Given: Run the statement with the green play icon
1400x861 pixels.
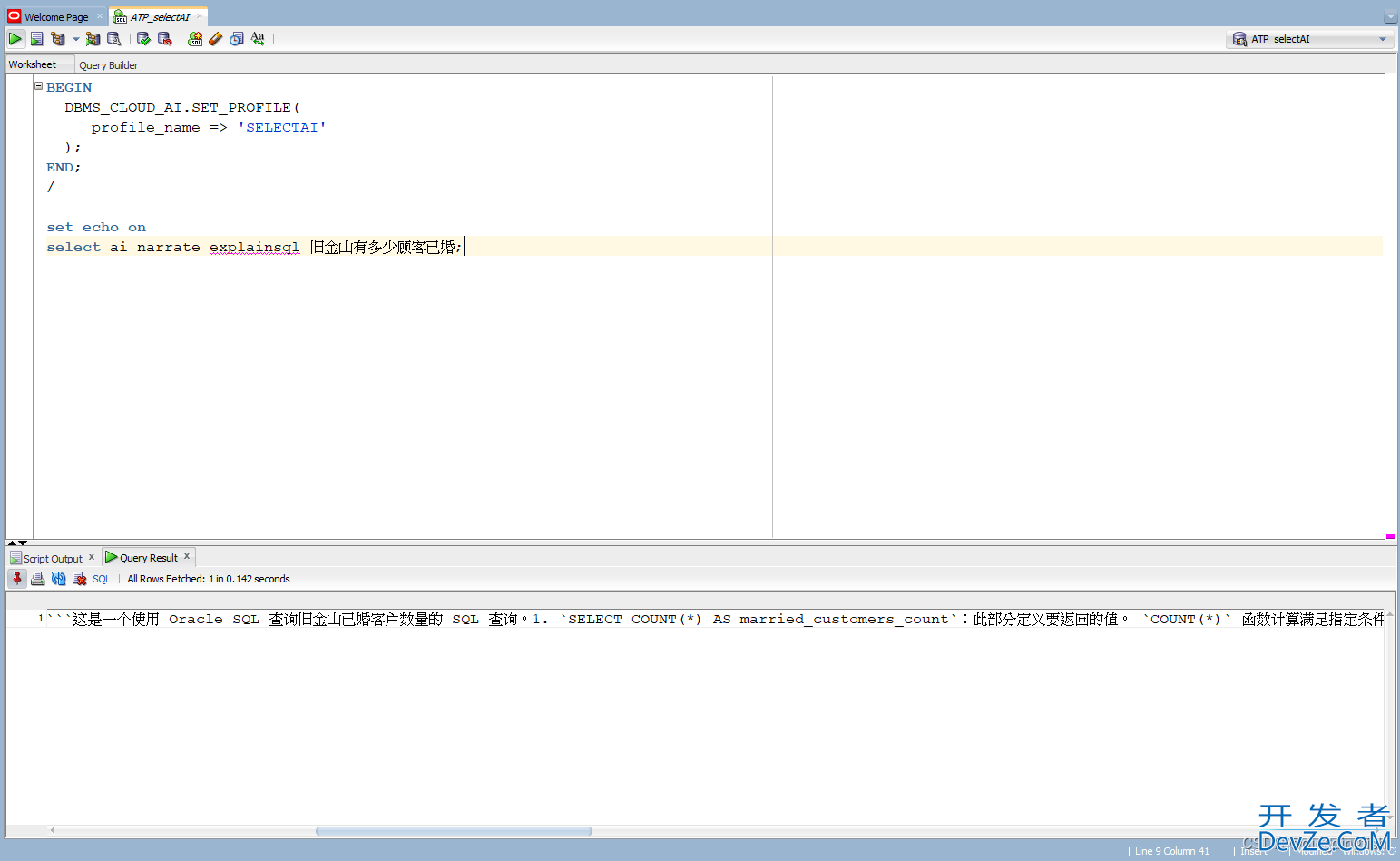Looking at the screenshot, I should [x=15, y=39].
